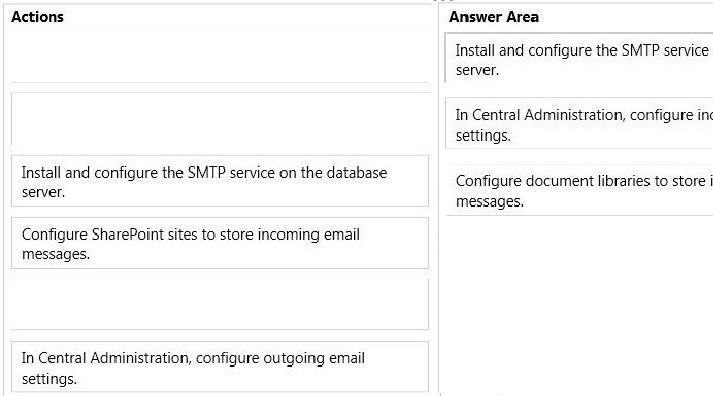Click the Answer Area panel heading
The height and width of the screenshot is (396, 713).
[x=494, y=17]
